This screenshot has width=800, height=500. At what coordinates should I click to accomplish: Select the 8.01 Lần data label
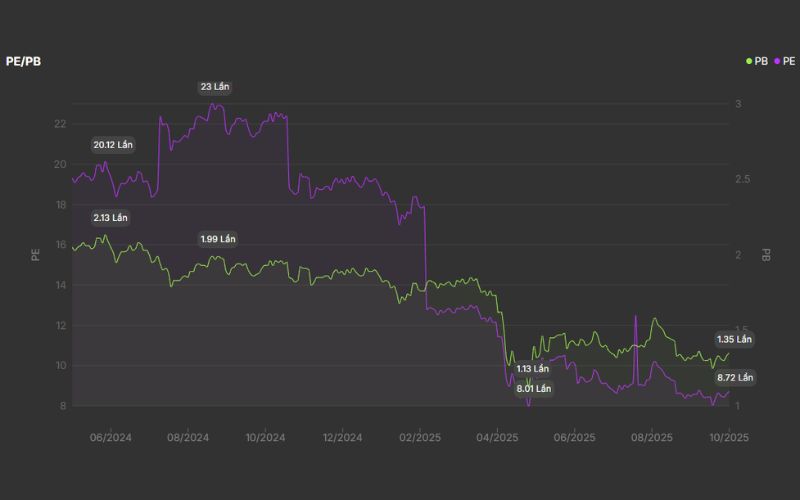533,388
